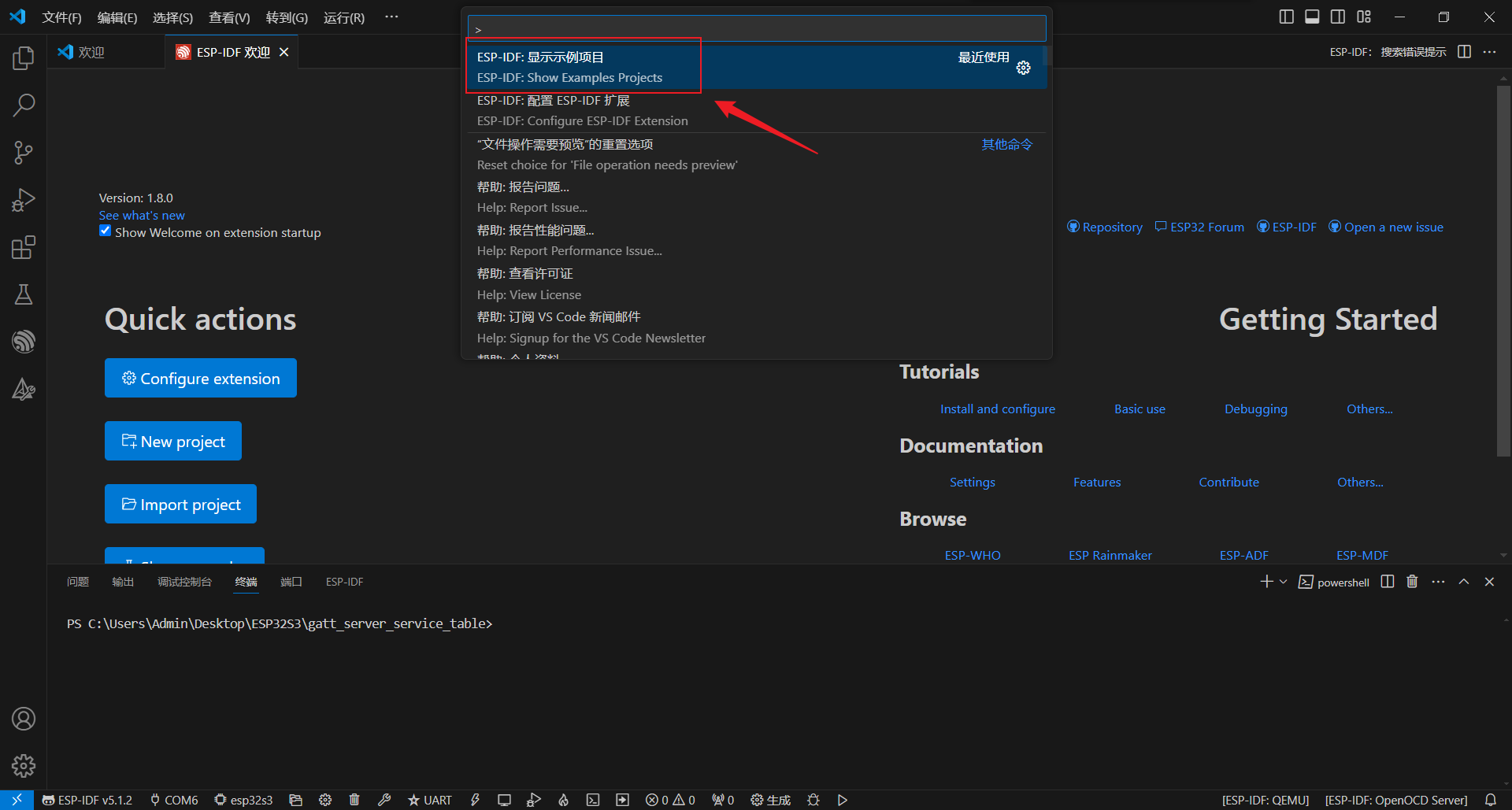Open SDK configuration gear in status bar
The width and height of the screenshot is (1512, 810).
point(325,800)
